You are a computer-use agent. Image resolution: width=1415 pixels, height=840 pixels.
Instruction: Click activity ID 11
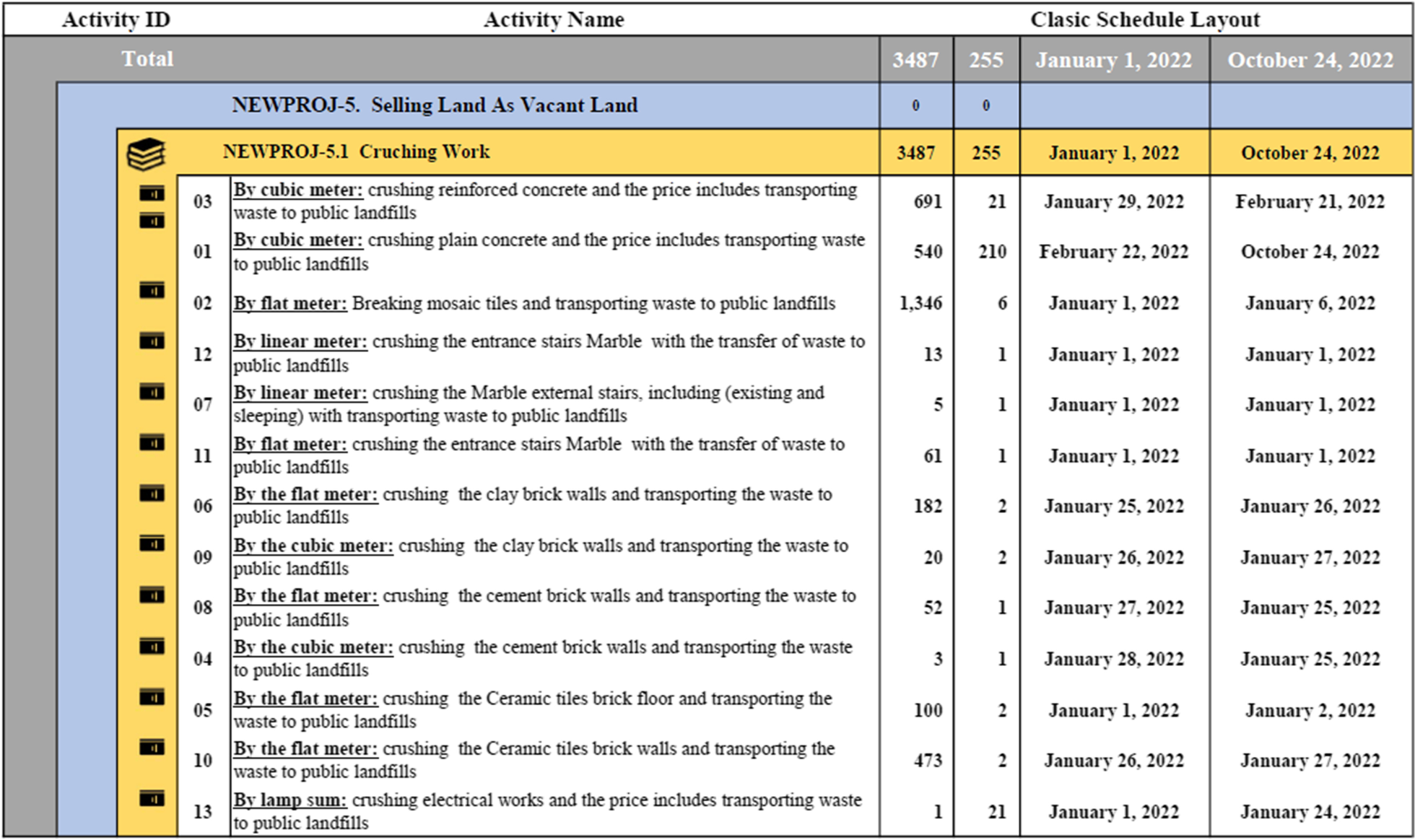coord(203,456)
